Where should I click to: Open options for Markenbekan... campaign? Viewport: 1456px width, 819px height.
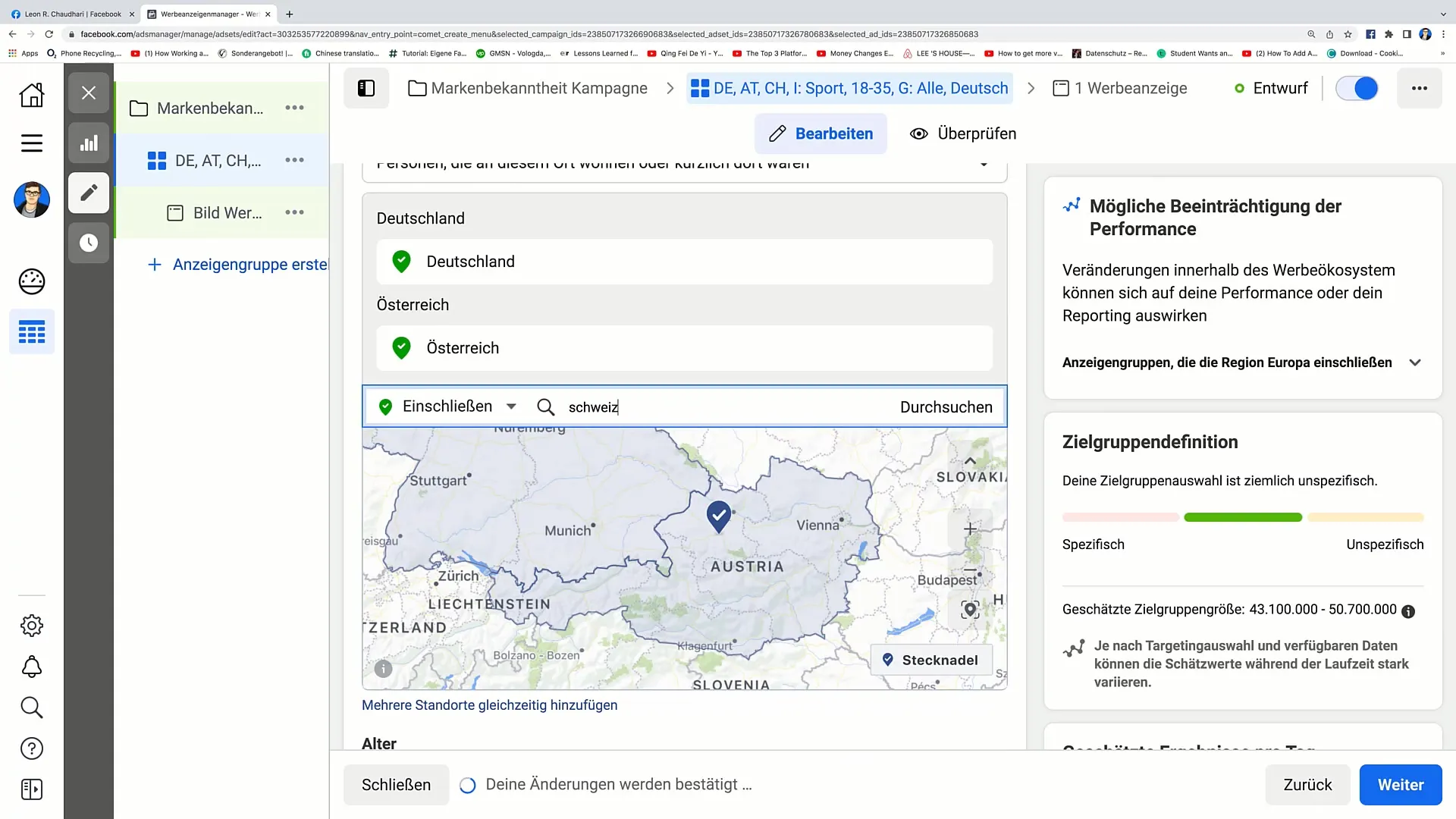click(294, 108)
